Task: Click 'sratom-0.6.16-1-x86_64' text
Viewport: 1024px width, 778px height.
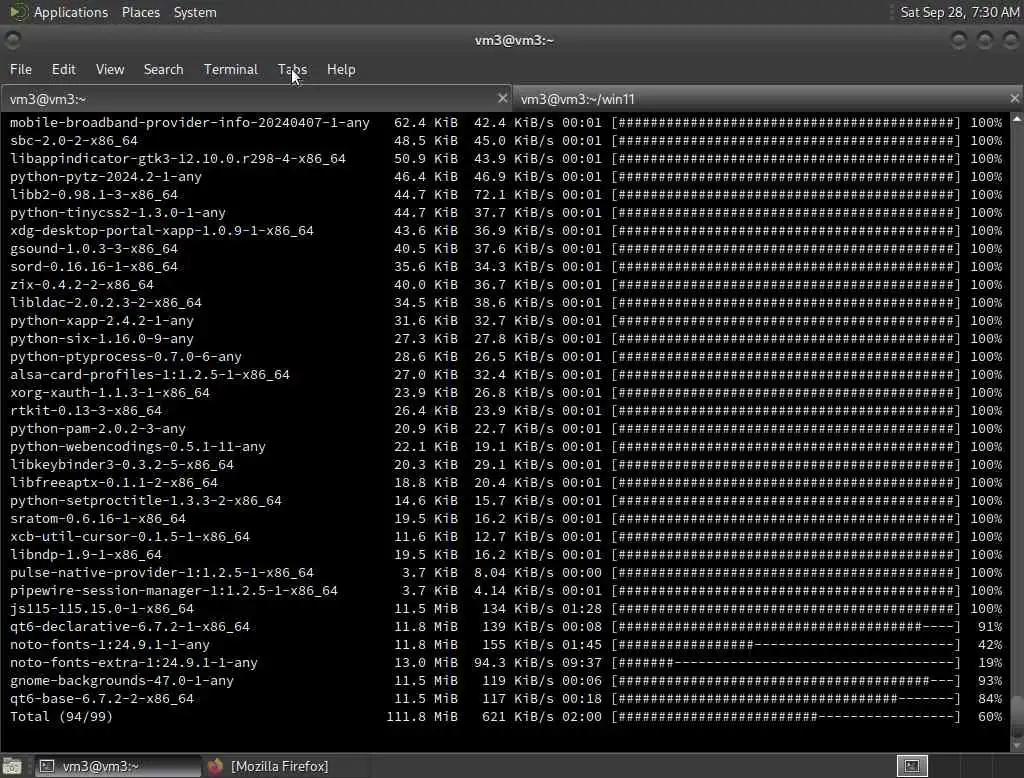Action: coord(97,519)
